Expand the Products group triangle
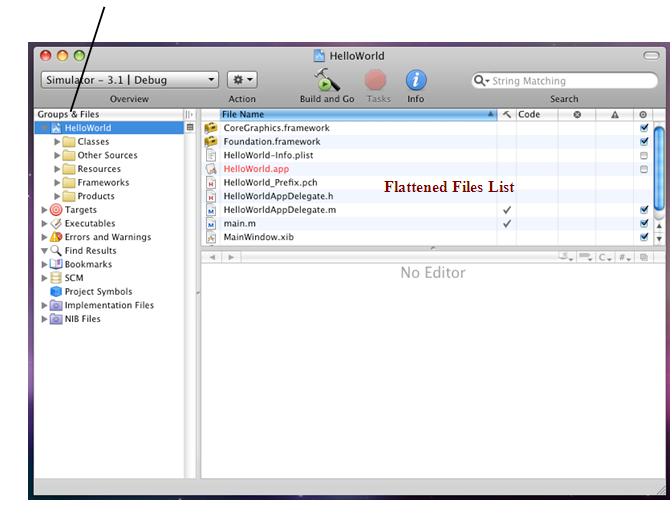This screenshot has width=672, height=517. [57, 196]
